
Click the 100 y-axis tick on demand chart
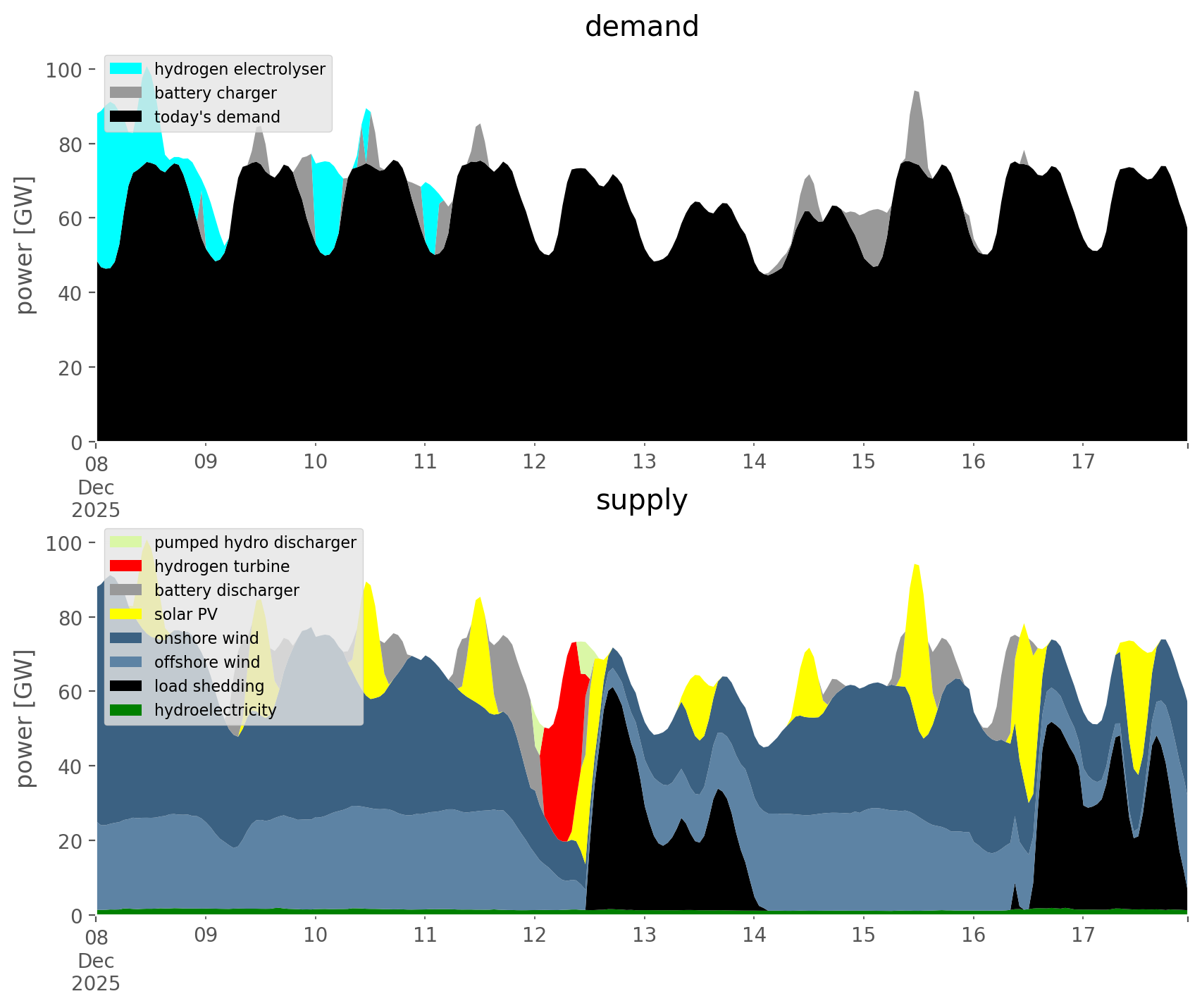pyautogui.click(x=64, y=70)
